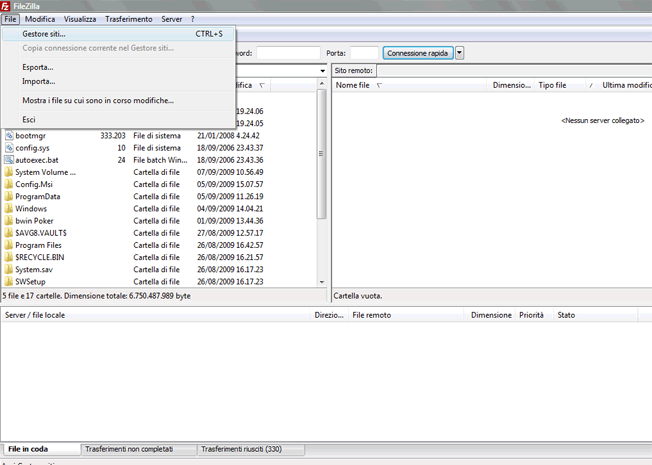
Task: Select SWSetup folder icon
Action: [9, 282]
